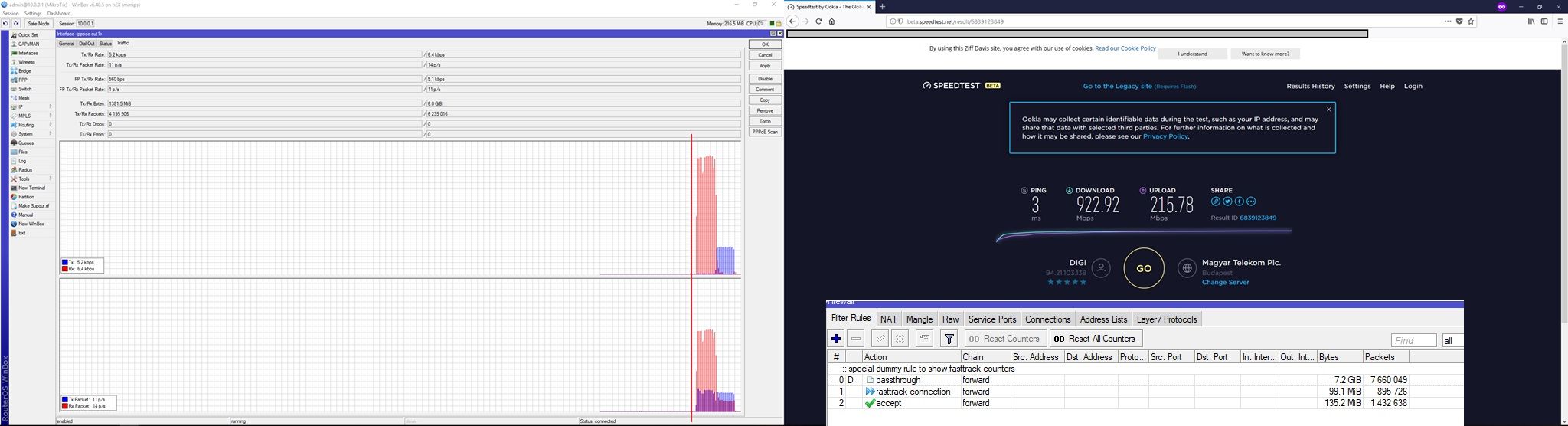
Task: Share the result via the Twitter icon
Action: point(1227,202)
